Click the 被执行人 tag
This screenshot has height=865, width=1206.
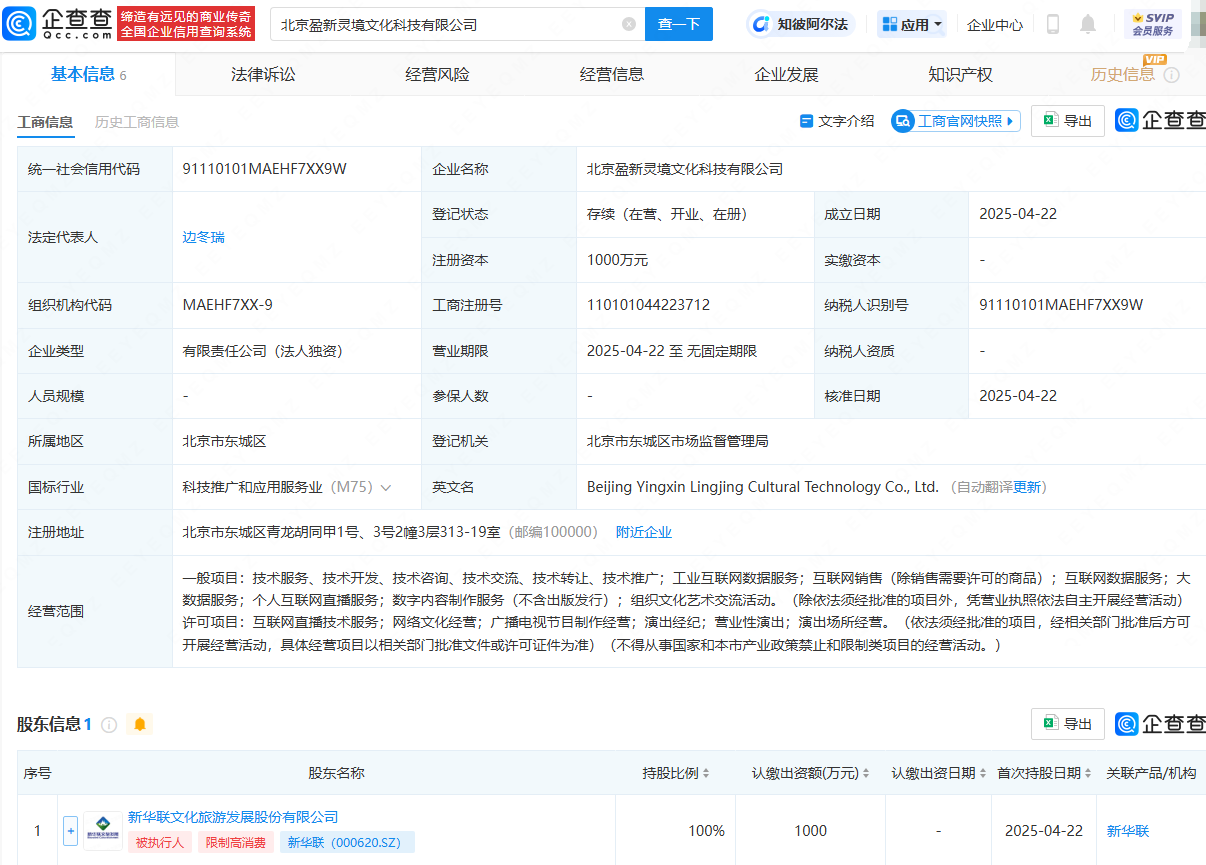(160, 842)
